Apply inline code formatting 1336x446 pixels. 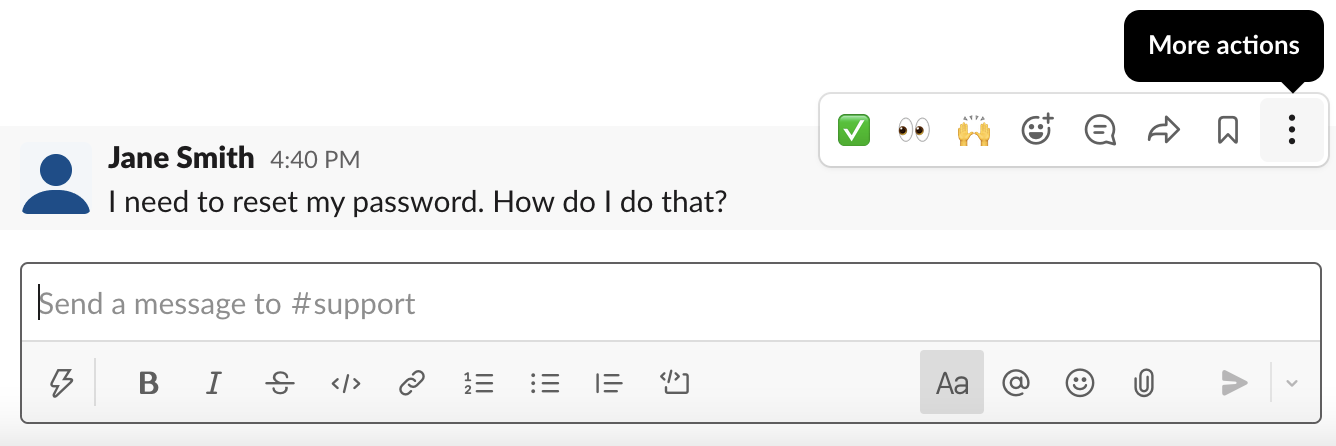tap(345, 382)
